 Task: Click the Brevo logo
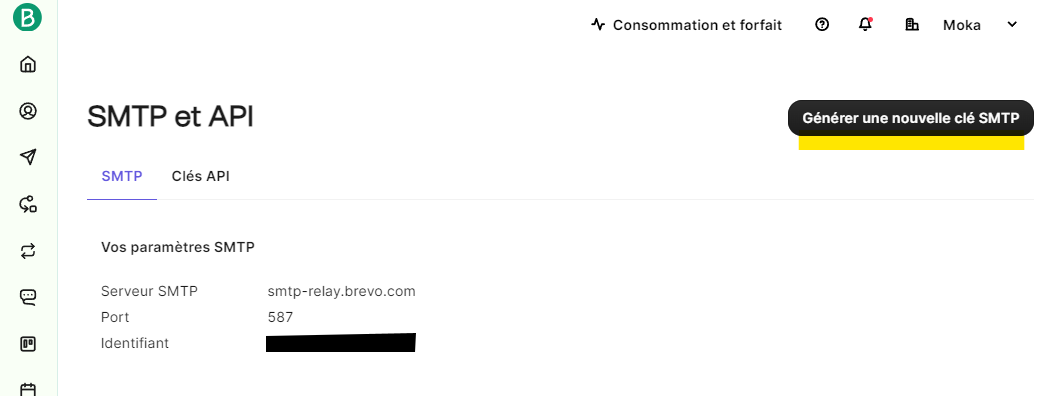(28, 17)
